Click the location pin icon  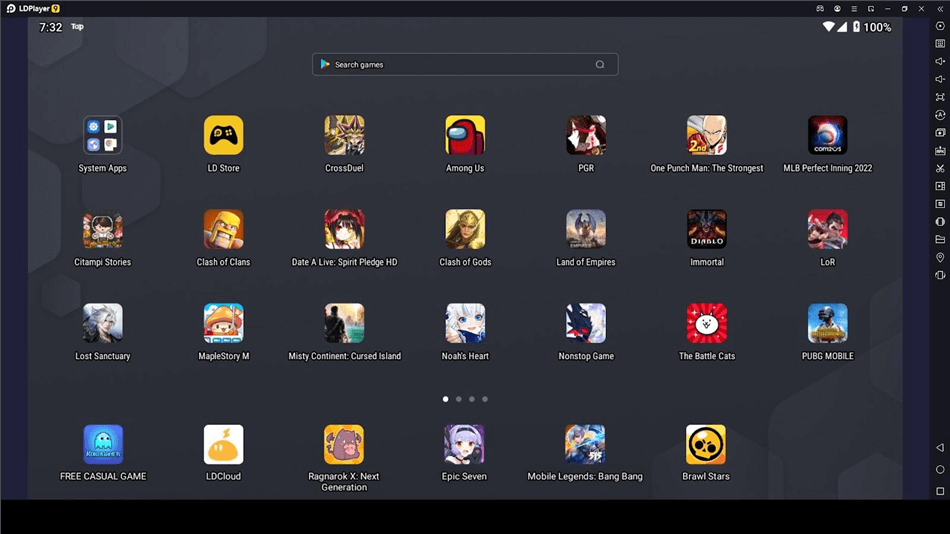[x=940, y=258]
